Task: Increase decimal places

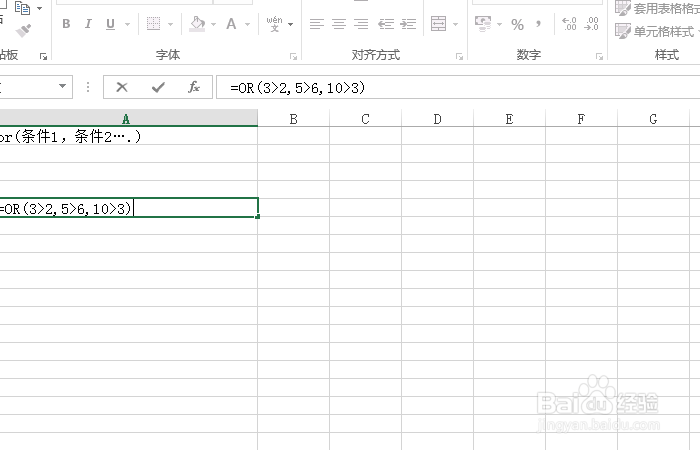Action: (569, 24)
